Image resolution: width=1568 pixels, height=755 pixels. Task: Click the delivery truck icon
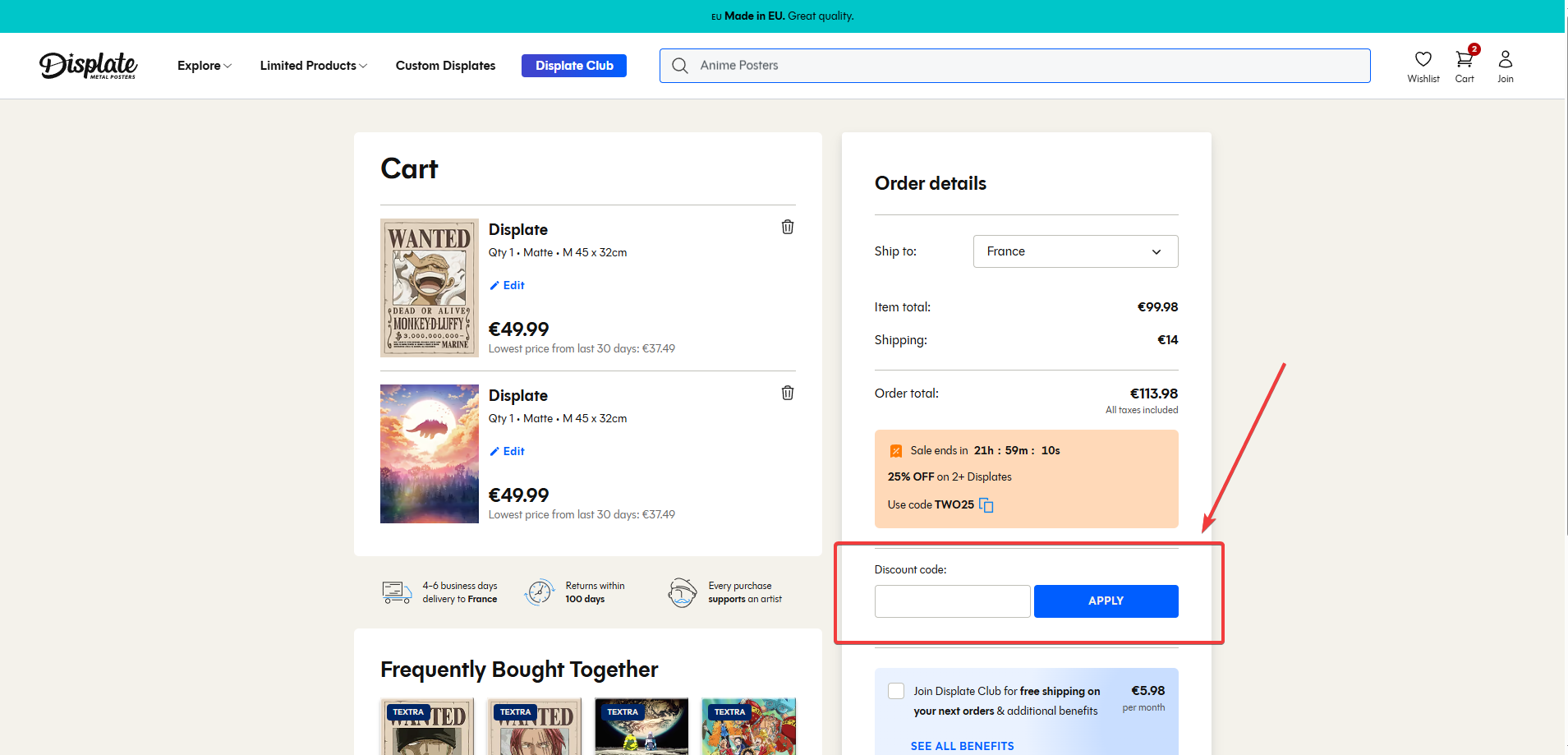[x=397, y=592]
